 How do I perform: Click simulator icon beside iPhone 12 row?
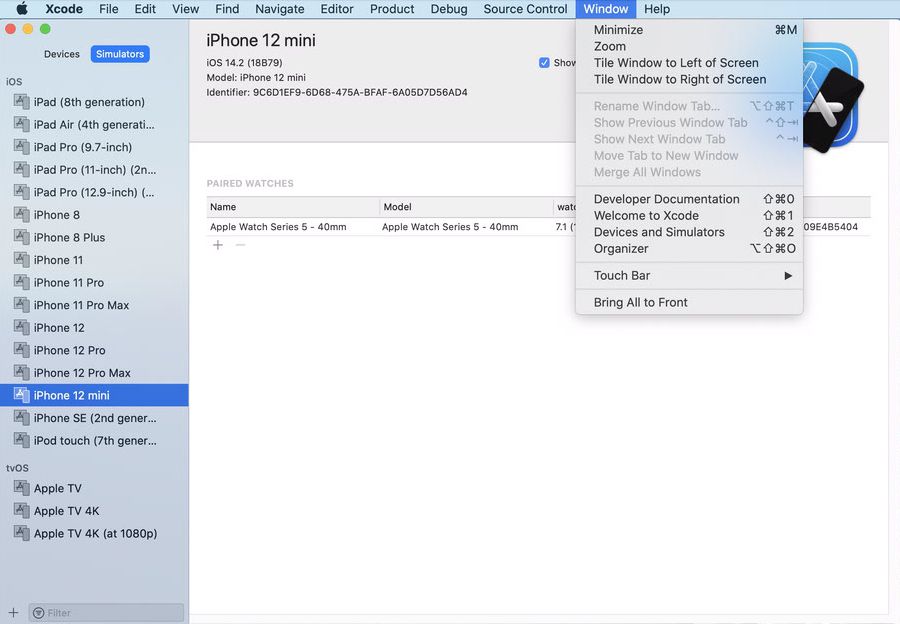[21, 327]
